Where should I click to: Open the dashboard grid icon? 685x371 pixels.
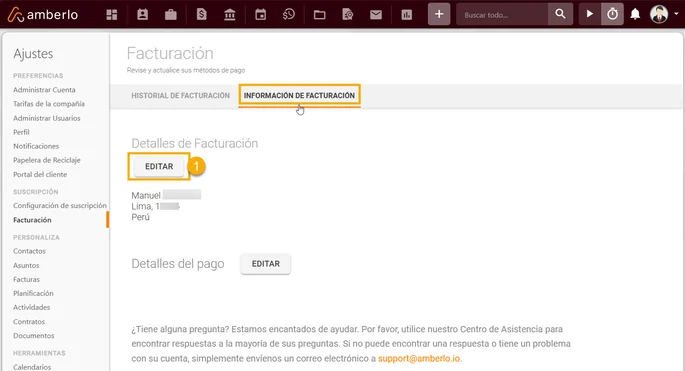112,15
